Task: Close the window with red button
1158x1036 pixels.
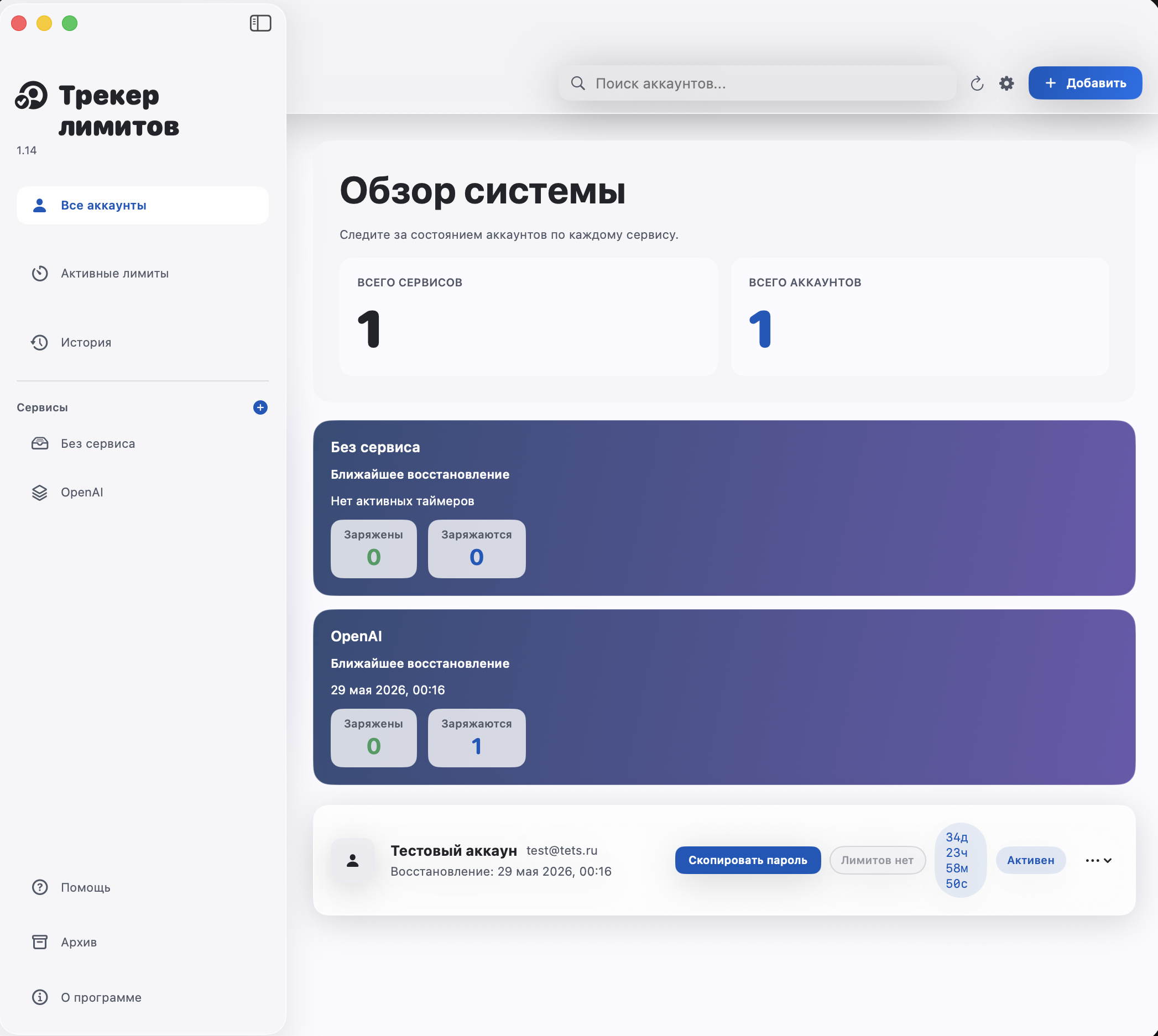Action: pyautogui.click(x=19, y=23)
